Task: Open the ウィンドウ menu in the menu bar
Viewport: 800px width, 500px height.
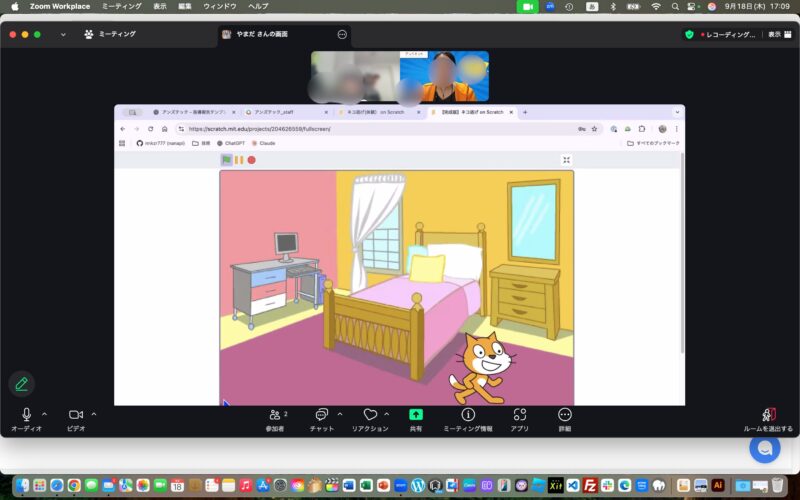Action: pyautogui.click(x=220, y=6)
